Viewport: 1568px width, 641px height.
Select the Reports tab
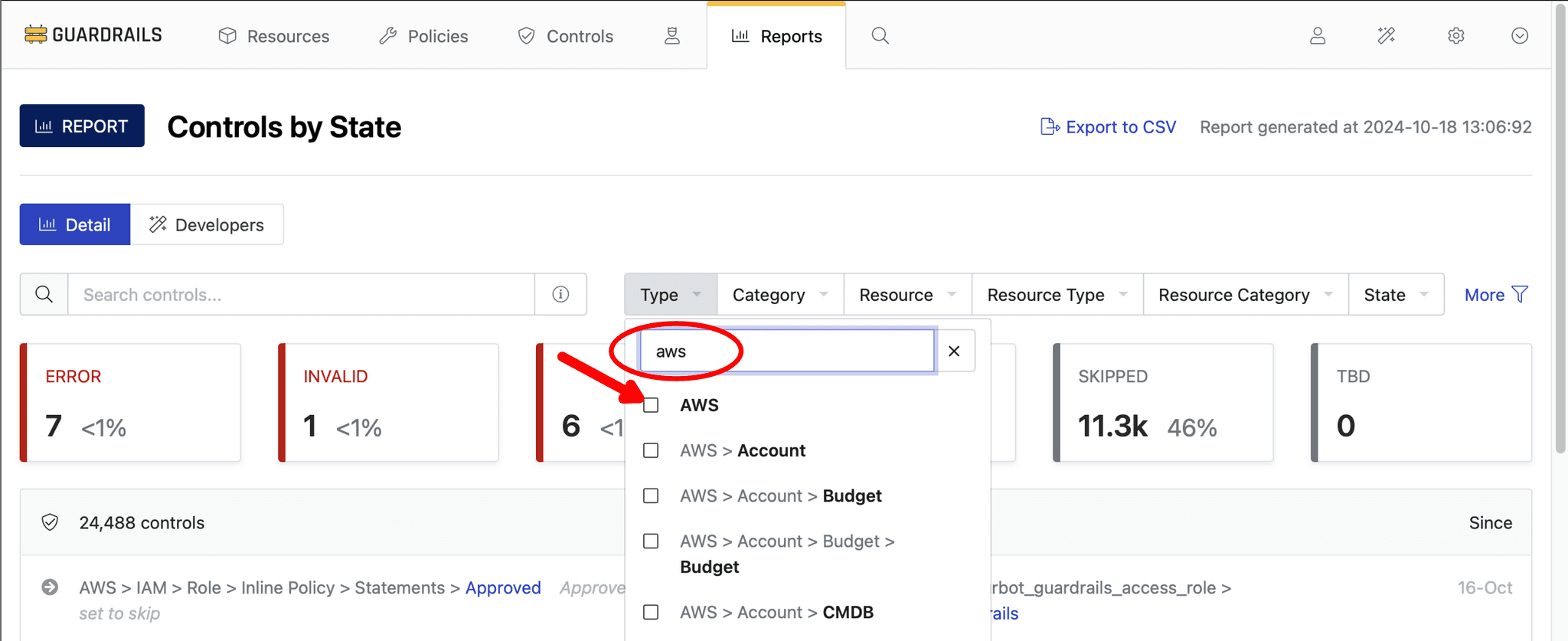tap(776, 36)
